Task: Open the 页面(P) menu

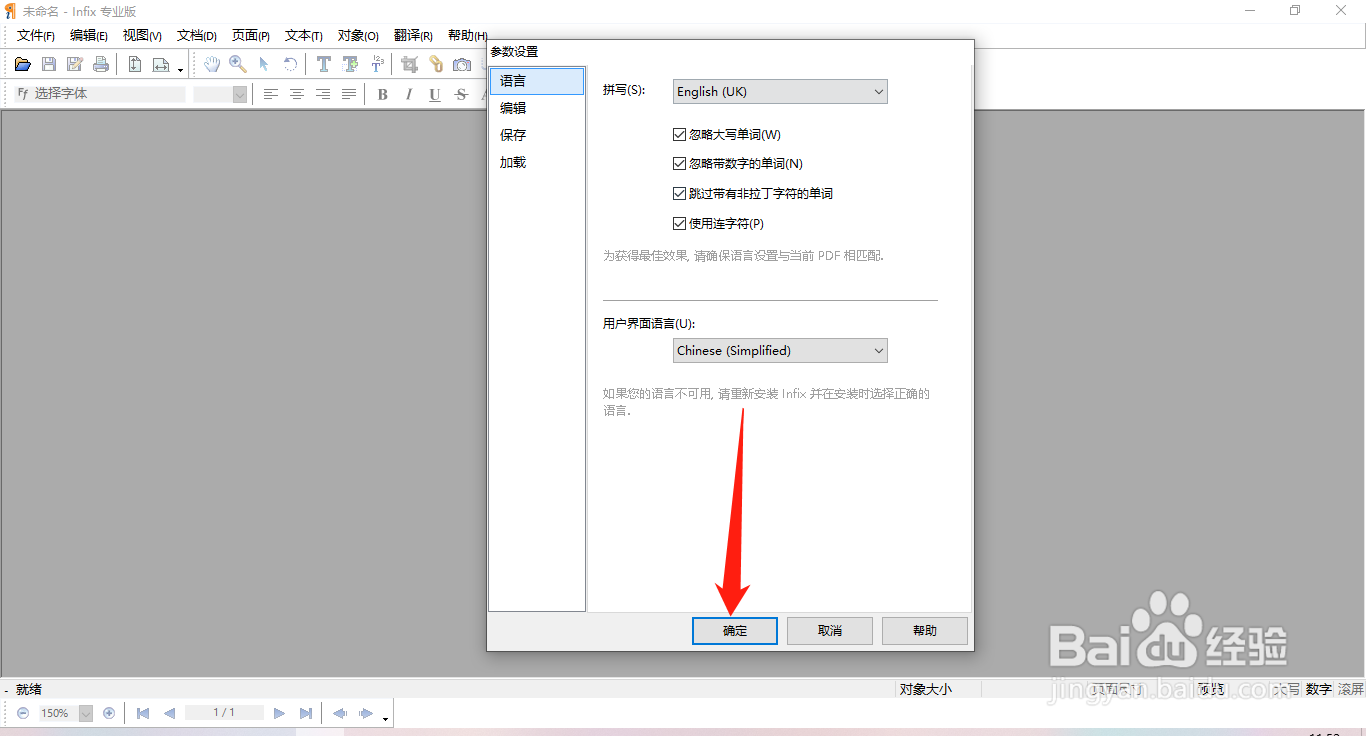Action: [251, 35]
